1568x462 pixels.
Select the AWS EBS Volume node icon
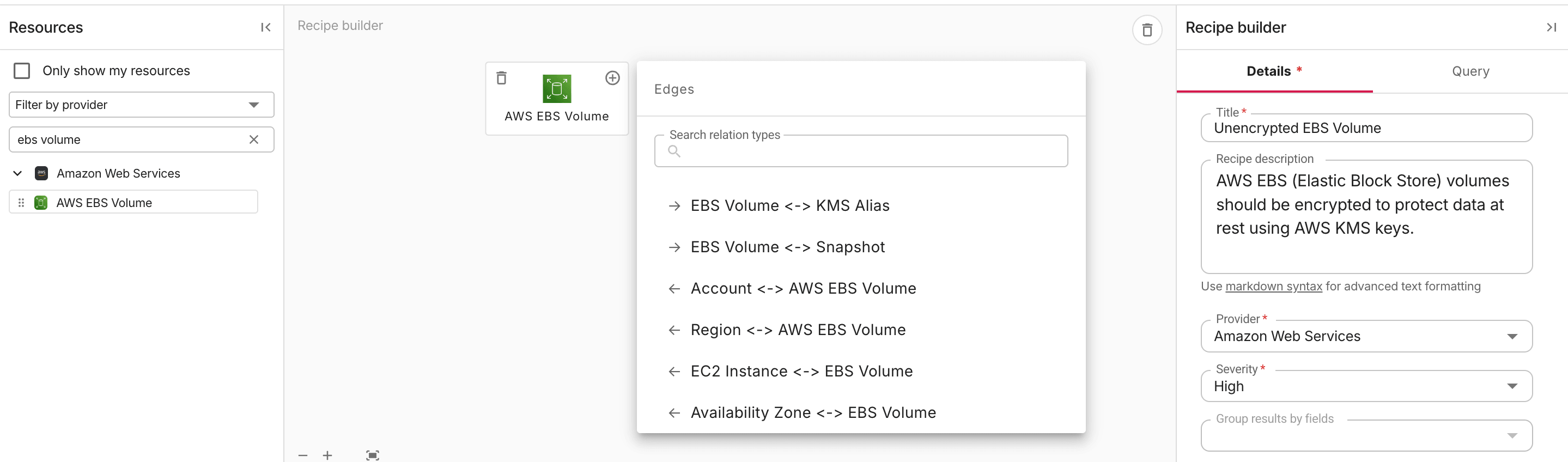tap(556, 89)
